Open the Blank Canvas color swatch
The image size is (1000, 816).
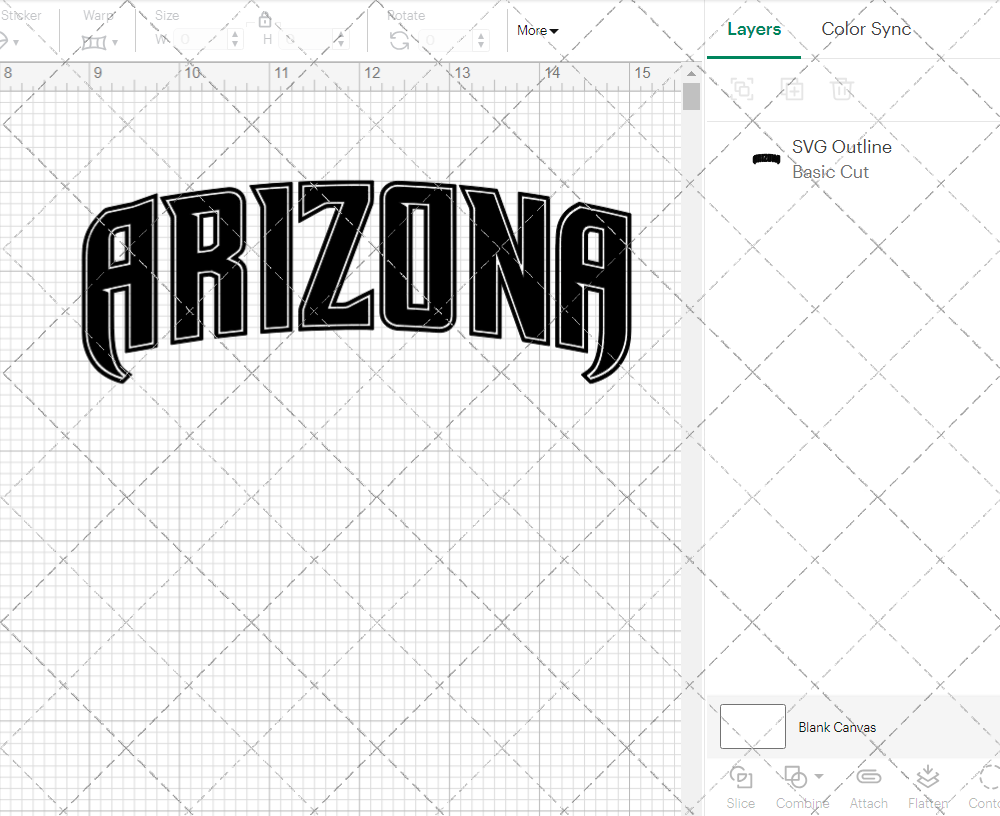[x=752, y=727]
